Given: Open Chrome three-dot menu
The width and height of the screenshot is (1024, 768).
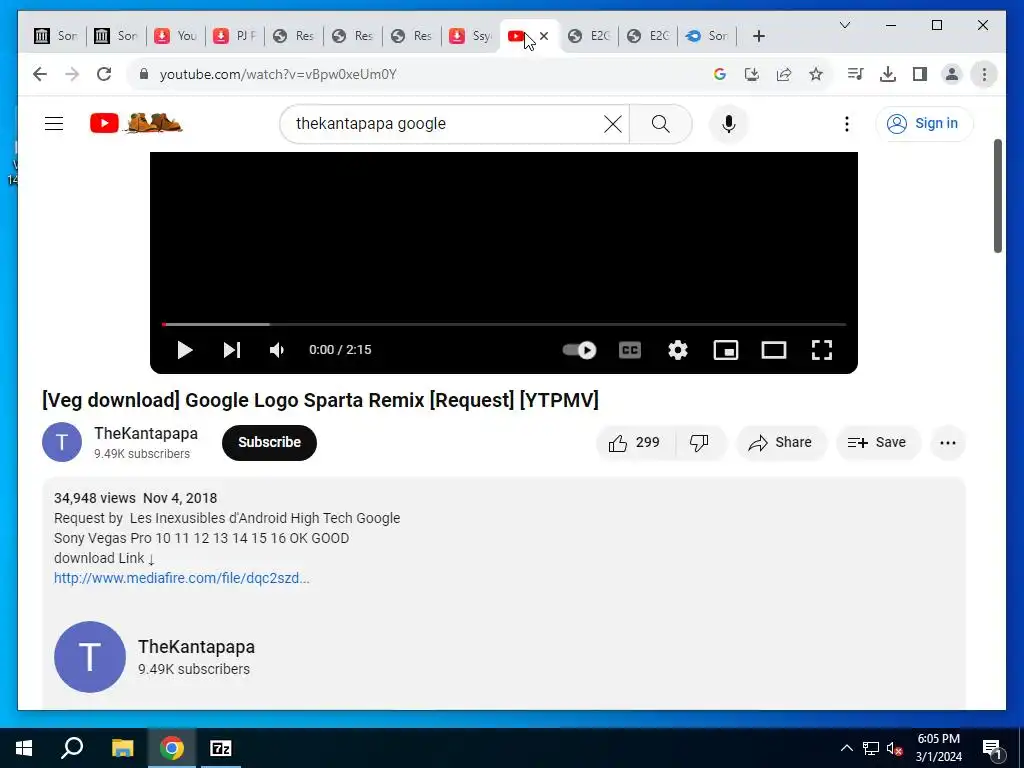Looking at the screenshot, I should coord(984,74).
